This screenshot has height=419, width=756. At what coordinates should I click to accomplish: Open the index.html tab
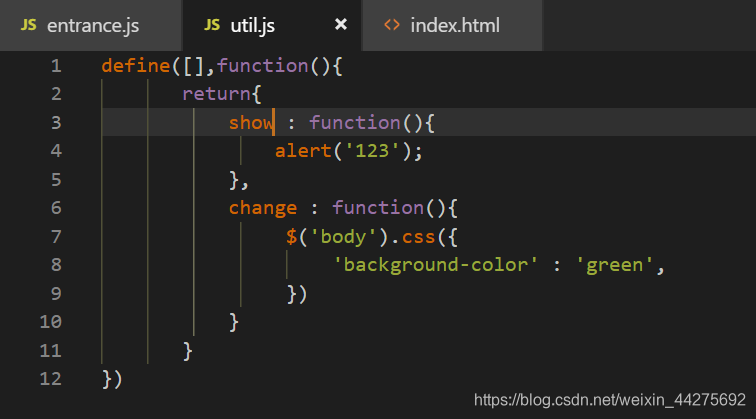(452, 26)
